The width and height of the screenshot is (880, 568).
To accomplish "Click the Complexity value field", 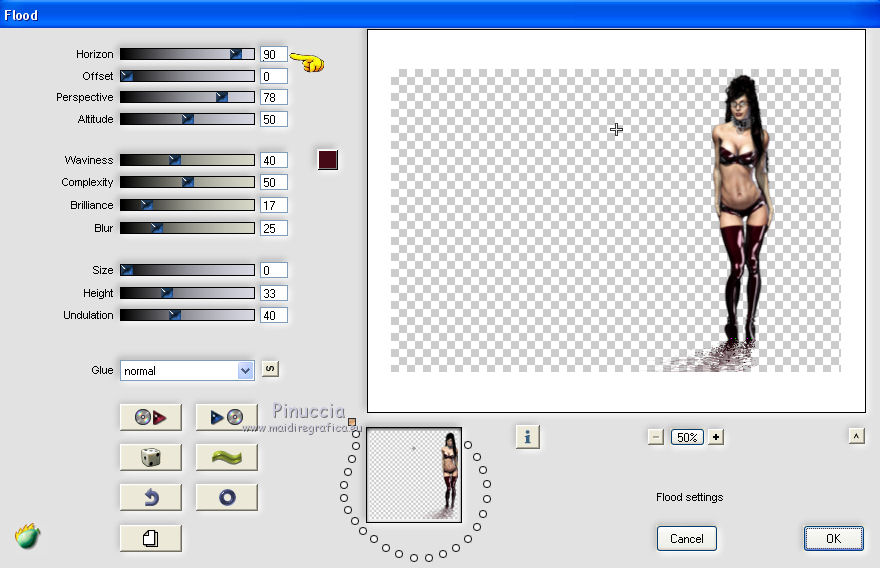I will tap(274, 182).
